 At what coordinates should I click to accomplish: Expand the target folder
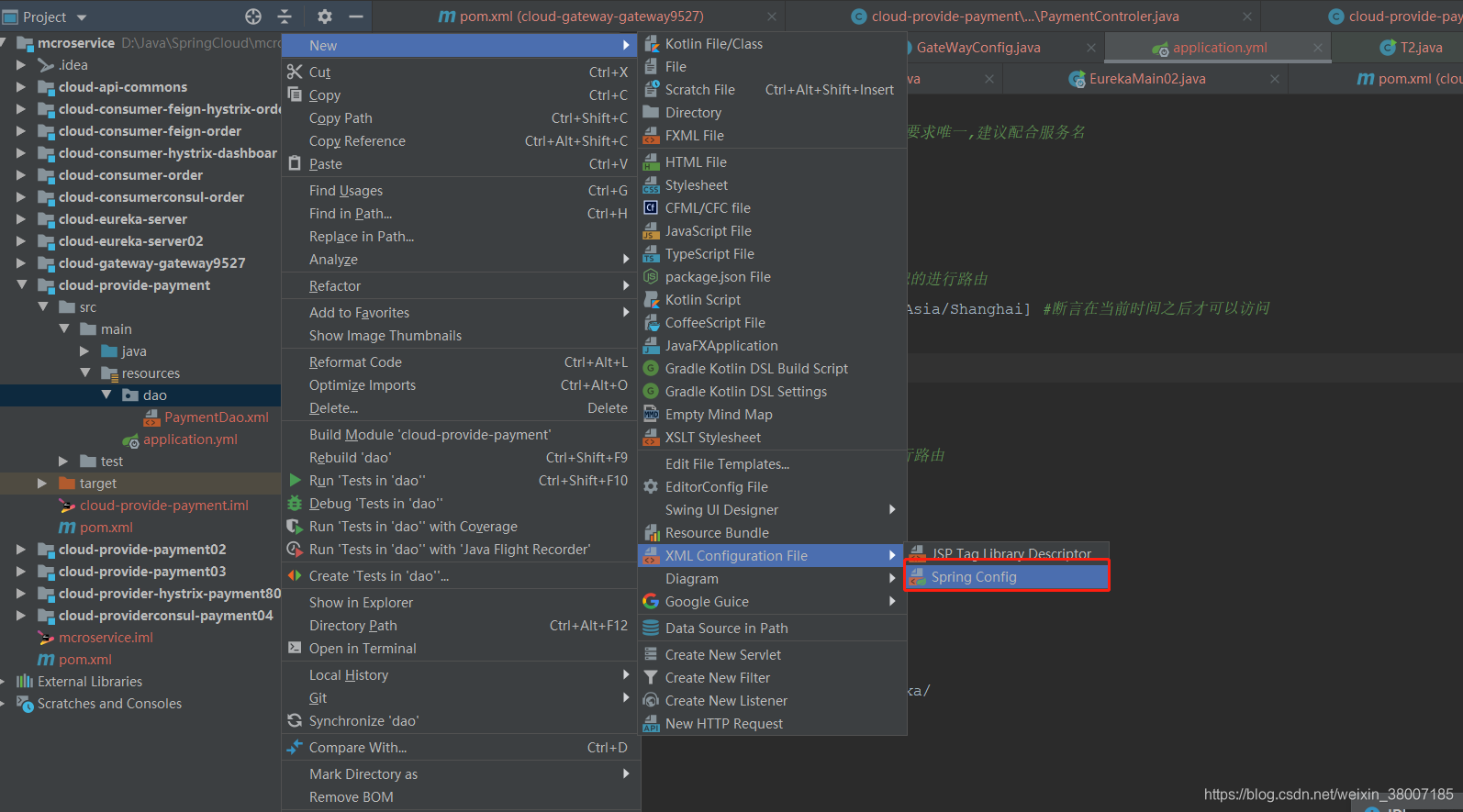click(x=41, y=484)
